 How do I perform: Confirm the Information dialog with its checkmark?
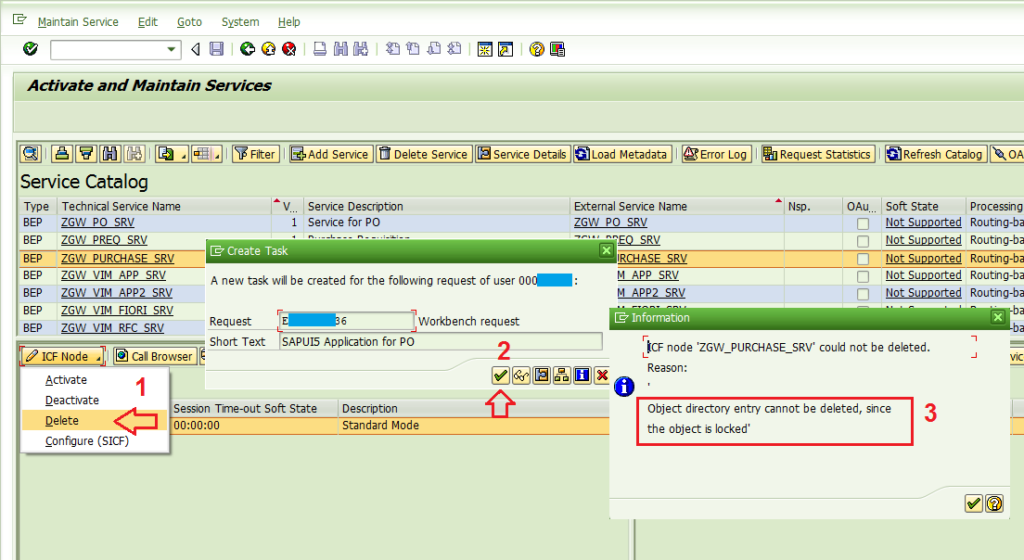click(973, 503)
